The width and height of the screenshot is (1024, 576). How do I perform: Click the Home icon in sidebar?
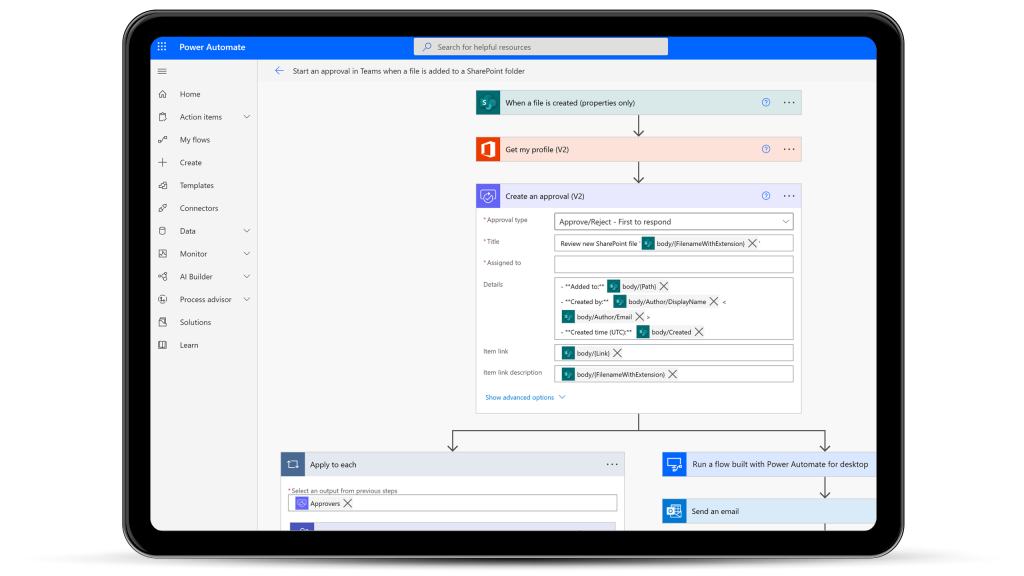(x=163, y=94)
